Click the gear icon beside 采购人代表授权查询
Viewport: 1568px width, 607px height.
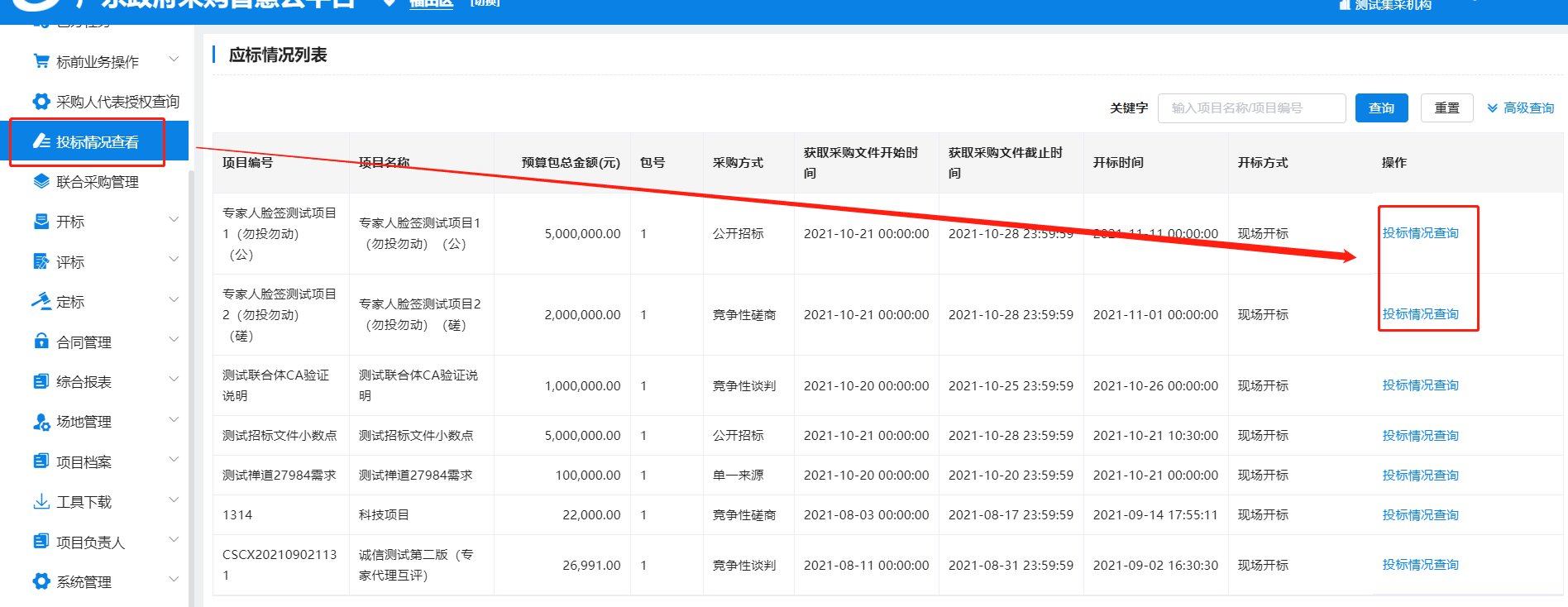[x=41, y=102]
